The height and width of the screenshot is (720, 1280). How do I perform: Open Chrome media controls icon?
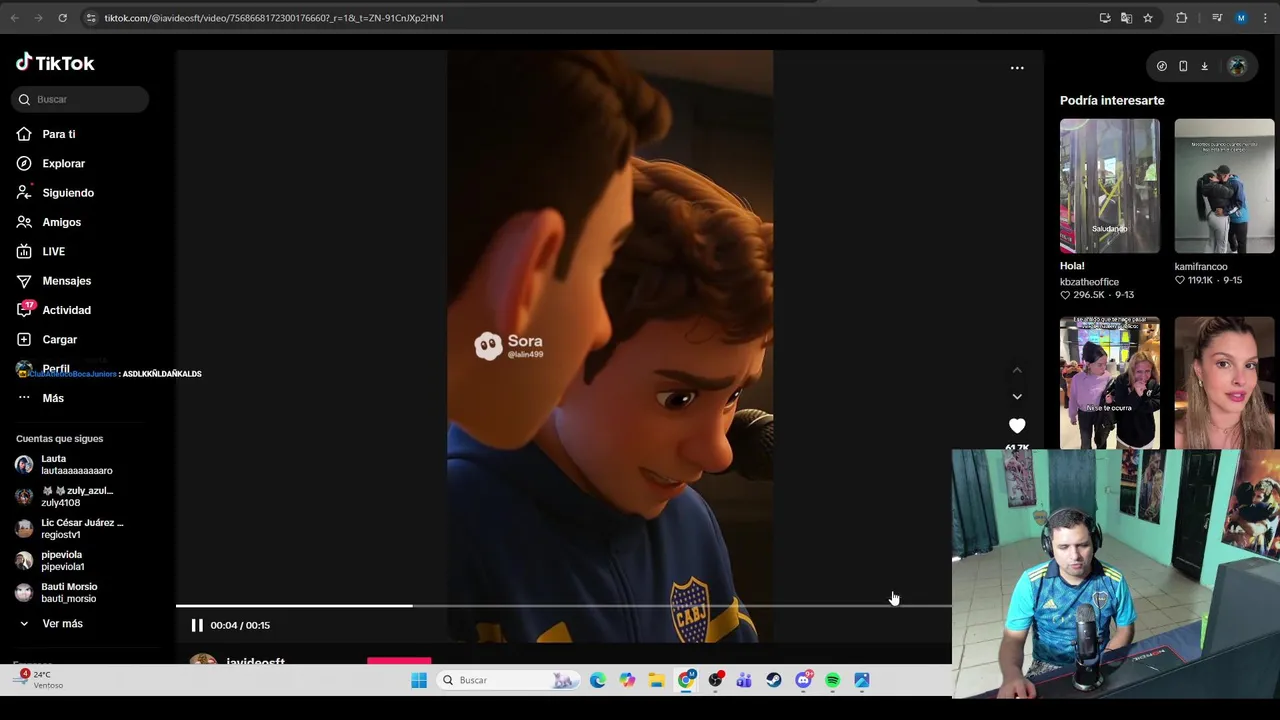coord(1217,18)
